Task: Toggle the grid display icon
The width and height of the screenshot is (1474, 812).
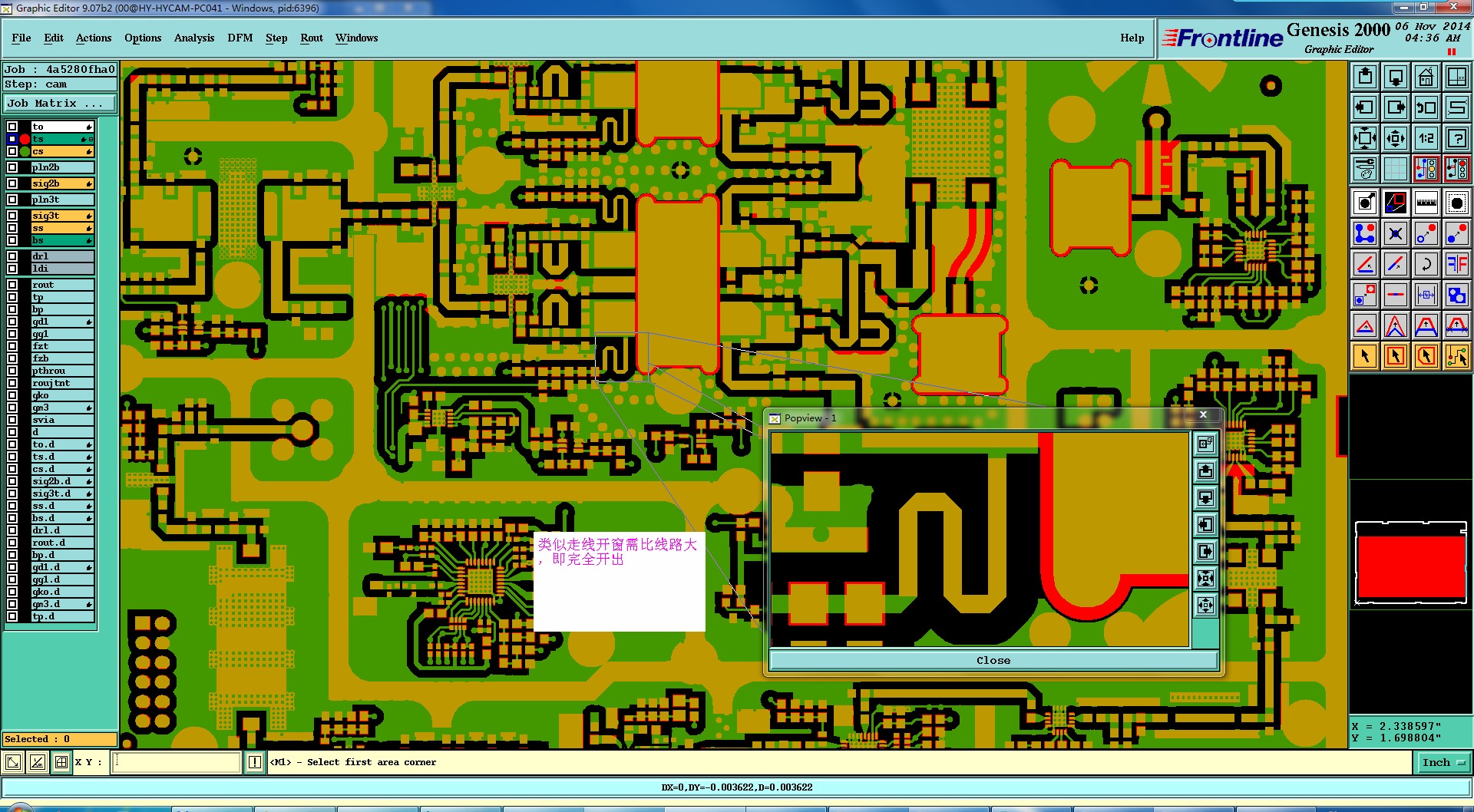Action: point(1396,168)
